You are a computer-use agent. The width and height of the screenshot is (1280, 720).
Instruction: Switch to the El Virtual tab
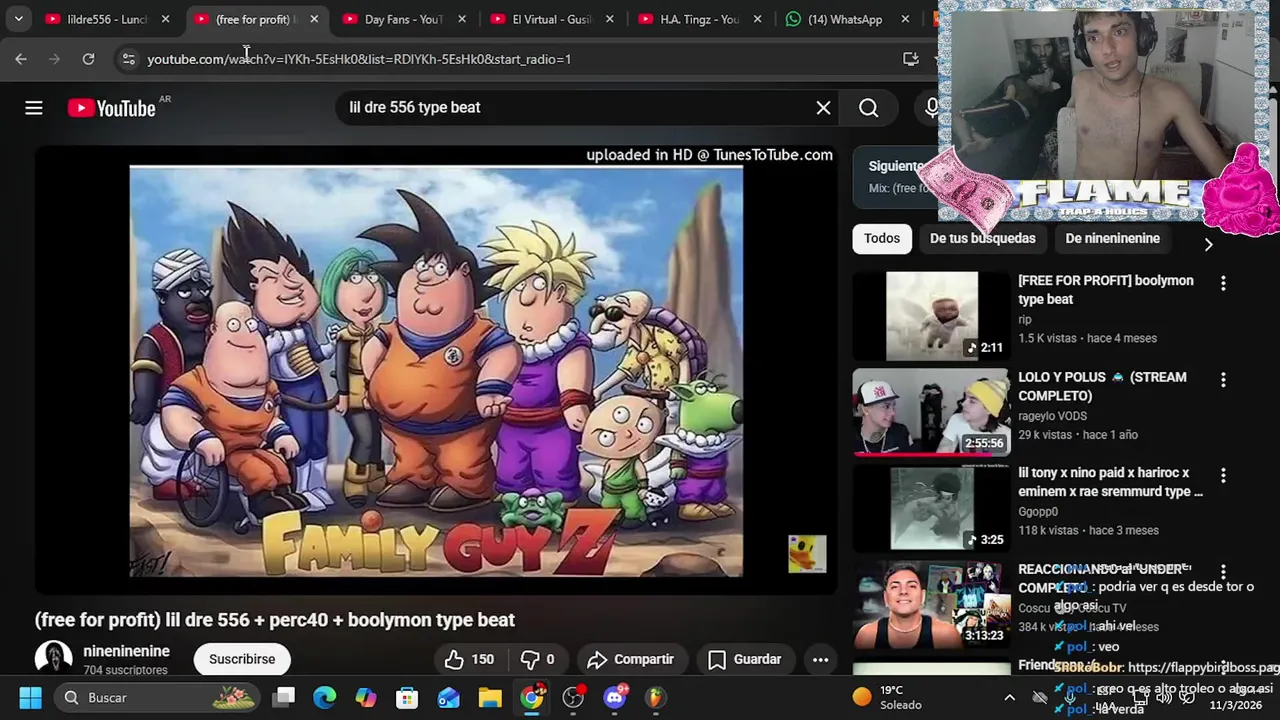coord(551,19)
